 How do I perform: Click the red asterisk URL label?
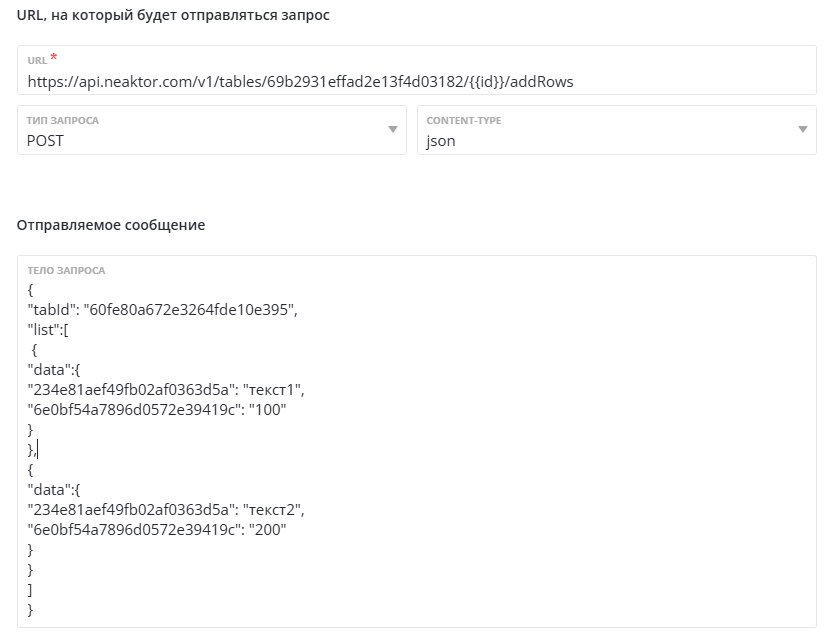53,59
